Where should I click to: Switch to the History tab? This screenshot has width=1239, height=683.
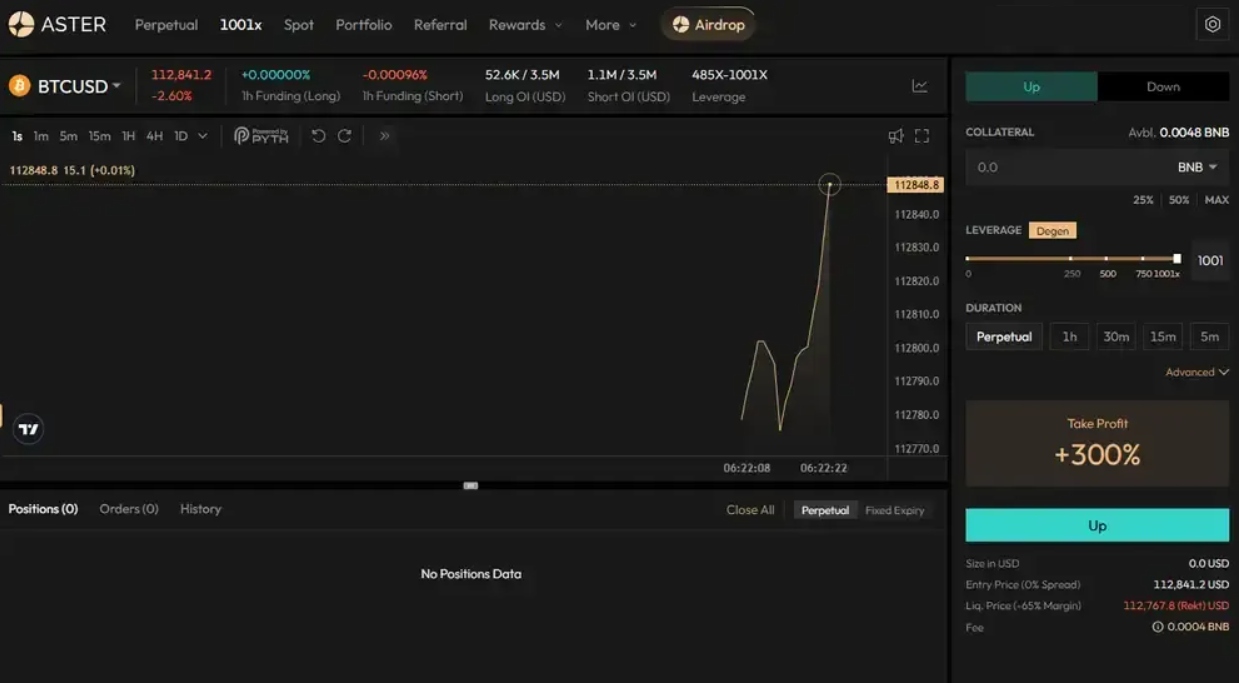pyautogui.click(x=200, y=509)
